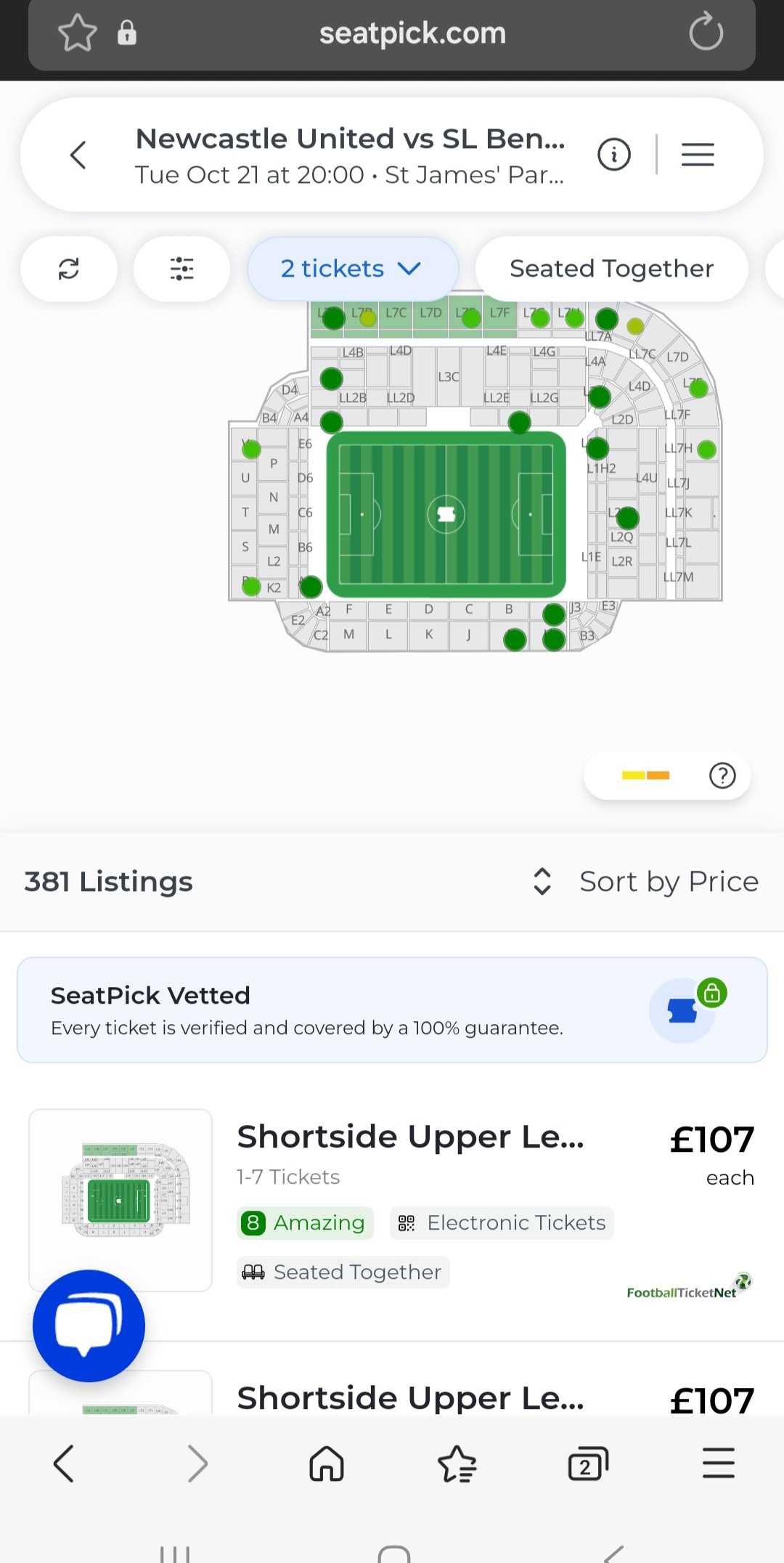784x1563 pixels.
Task: Tap the seatpick.com address field
Action: [412, 33]
